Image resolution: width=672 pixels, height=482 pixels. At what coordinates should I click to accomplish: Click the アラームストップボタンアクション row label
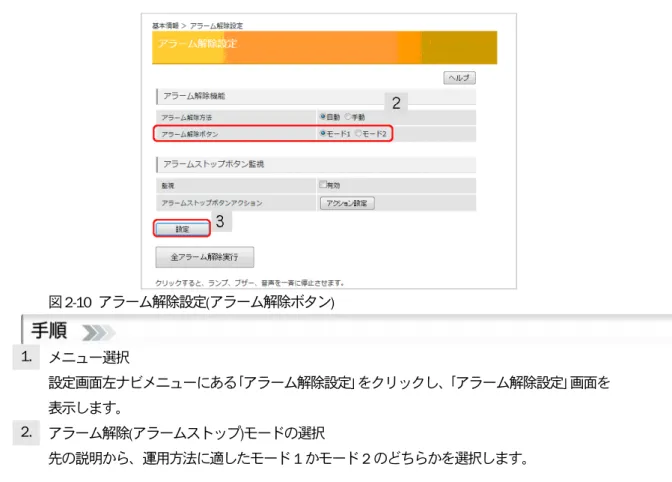pos(212,203)
